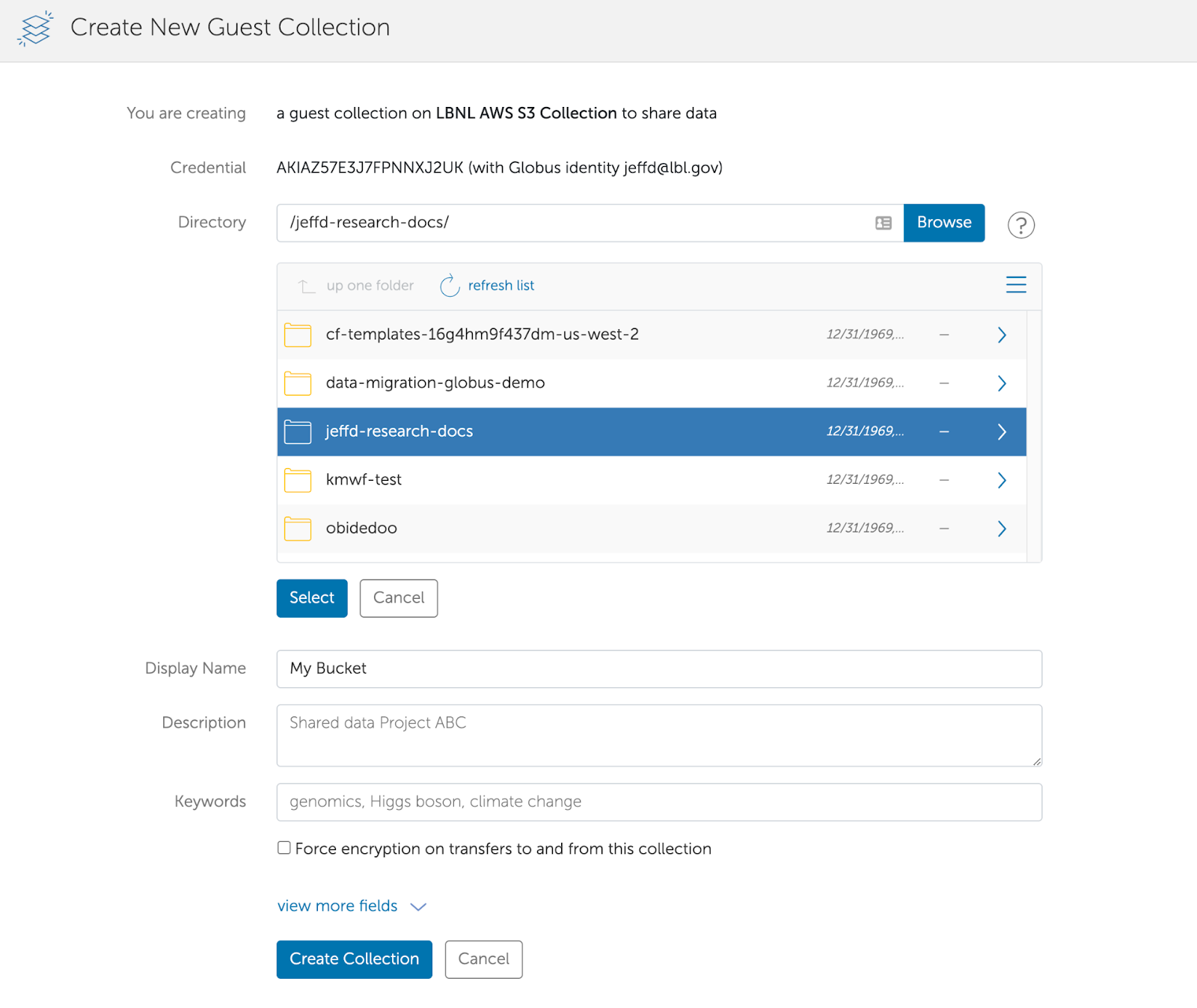
Task: Click the up one folder arrow icon
Action: 307,286
